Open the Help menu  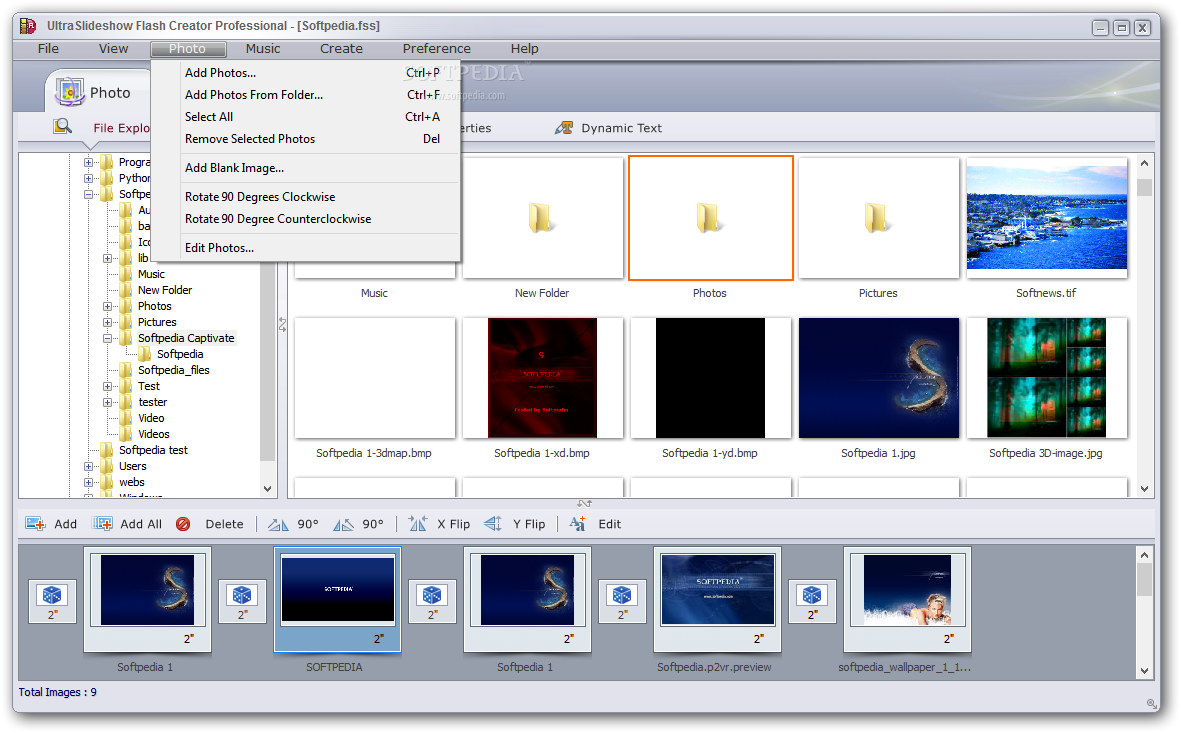[x=524, y=48]
